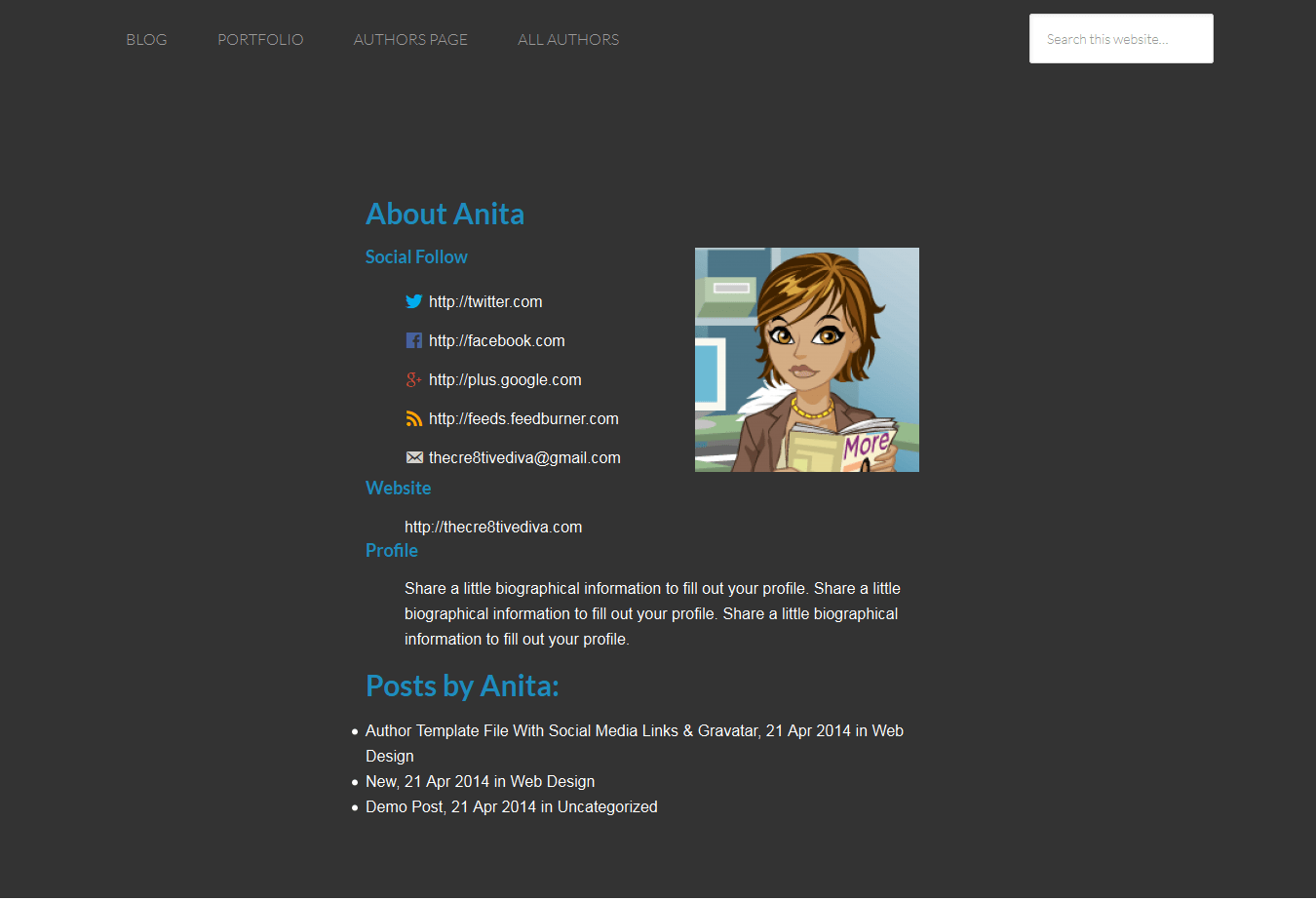Image resolution: width=1316 pixels, height=901 pixels.
Task: Follow the http://facebook.com link
Action: [x=497, y=340]
